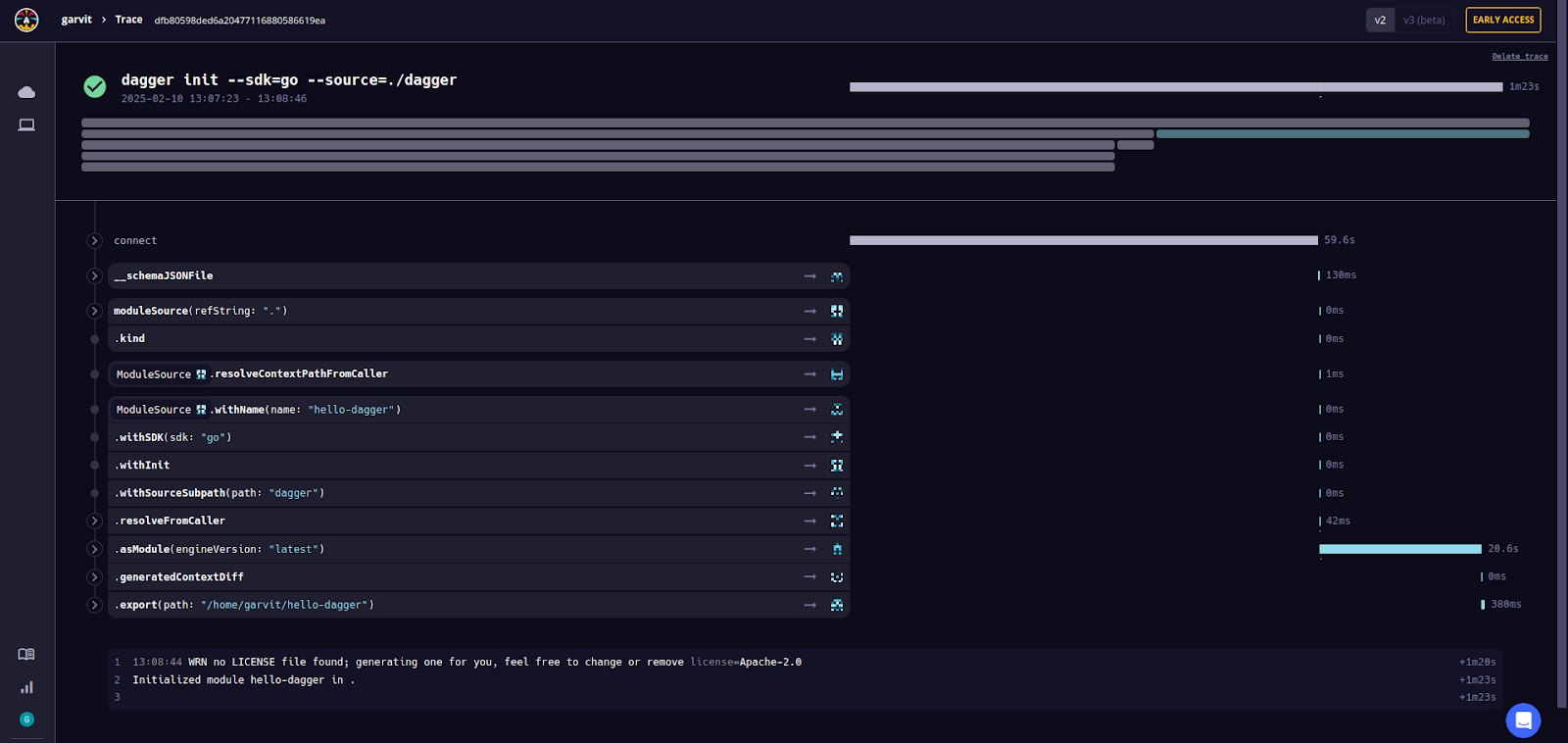Image resolution: width=1568 pixels, height=743 pixels.
Task: Click type icon on .withInit row
Action: 837,466
